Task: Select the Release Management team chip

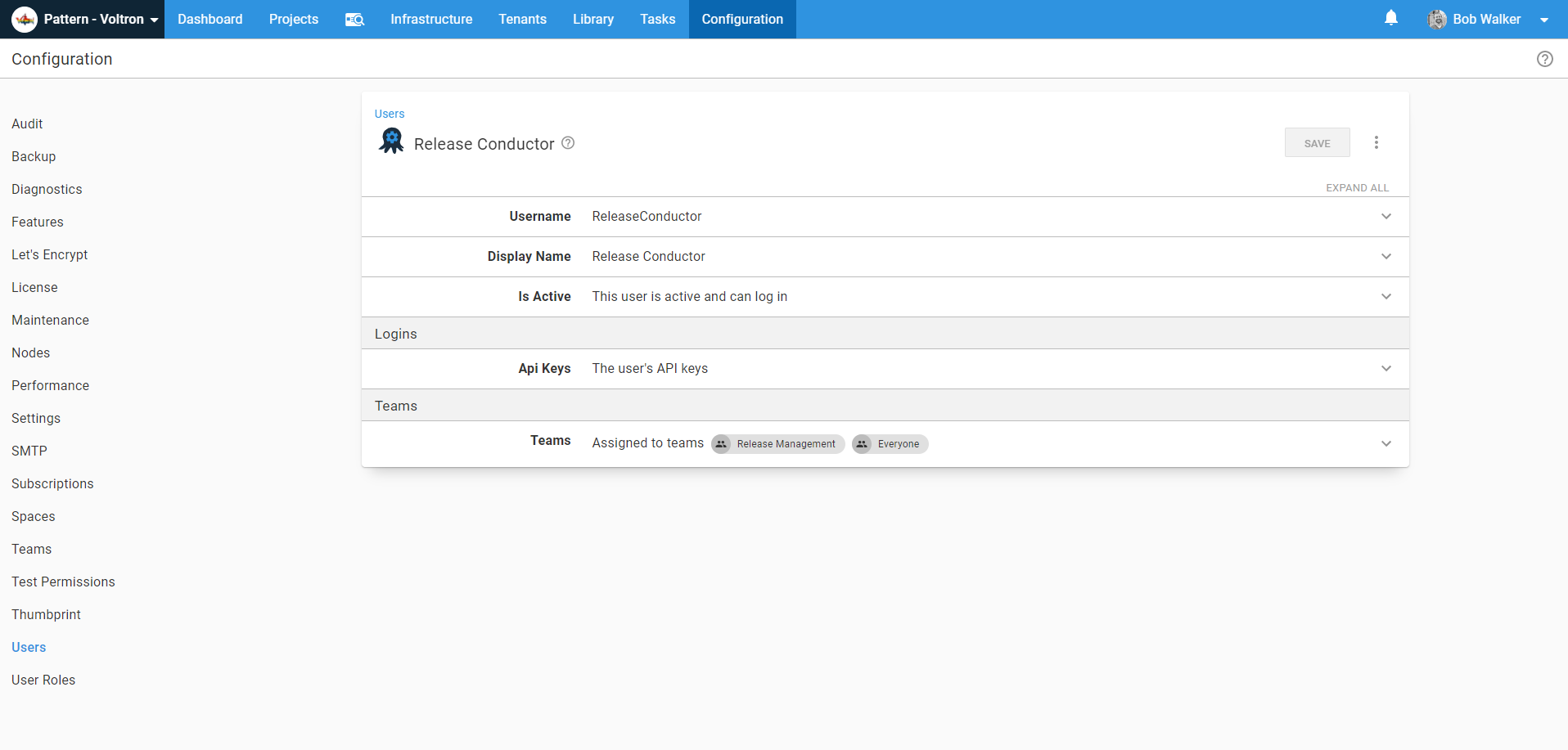Action: coord(777,444)
